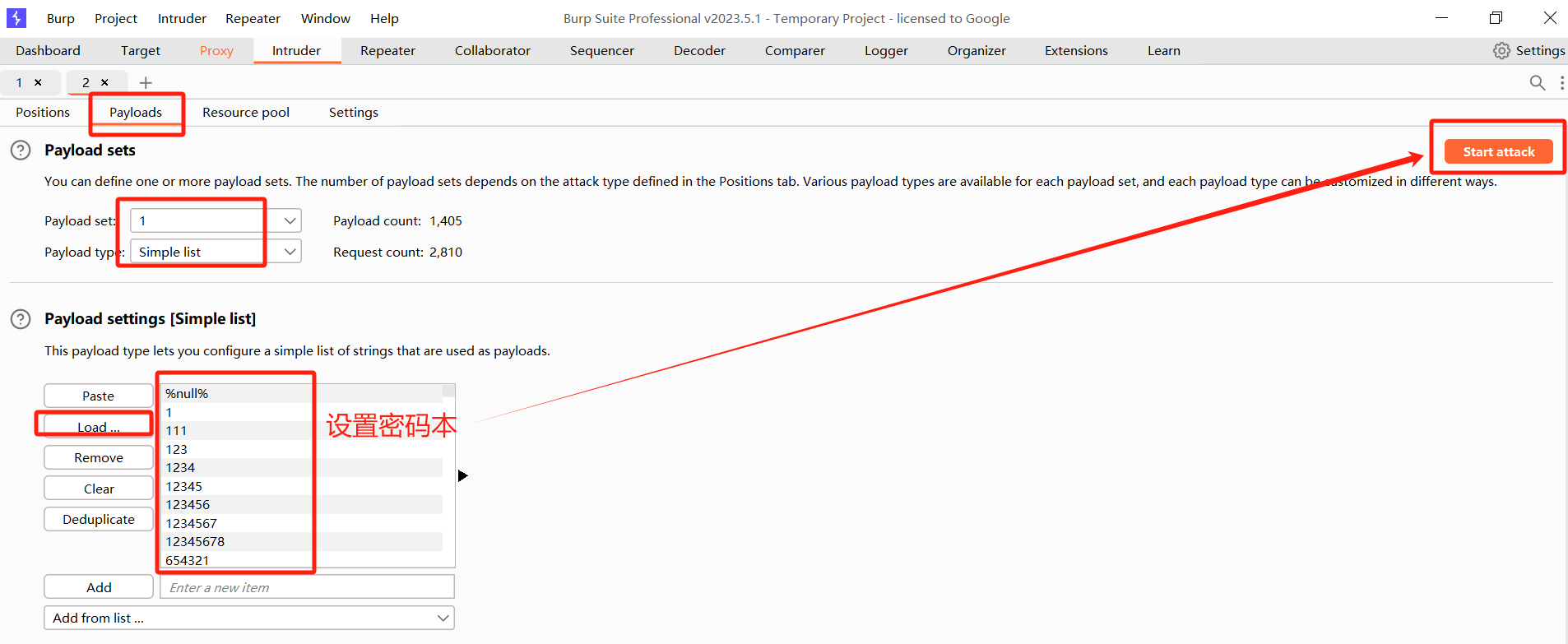1568x644 pixels.
Task: Select payload entry 123
Action: (x=301, y=449)
